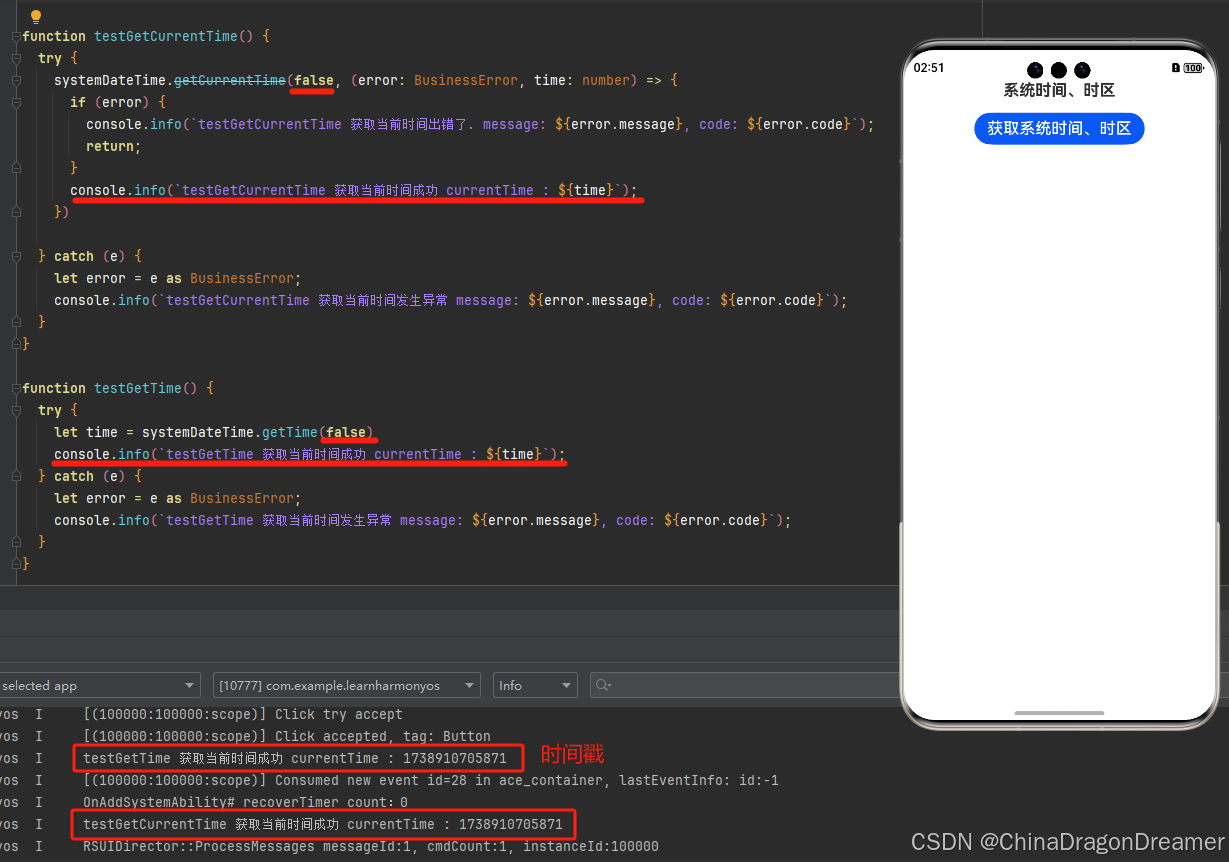The height and width of the screenshot is (862, 1229).
Task: Fold the try block inside testGetTime
Action: pyautogui.click(x=15, y=410)
